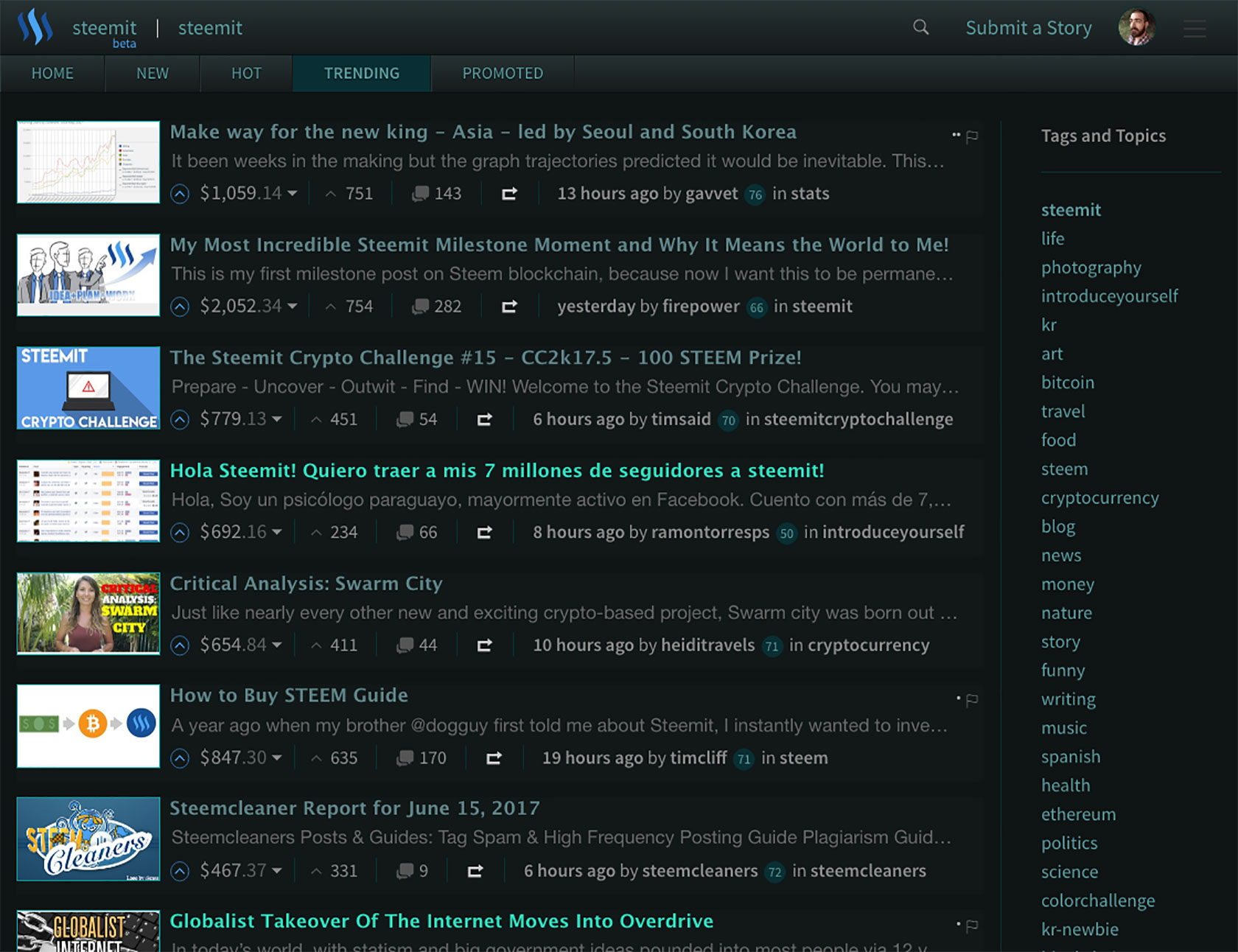Upvote the Swarm City analysis post

click(180, 645)
